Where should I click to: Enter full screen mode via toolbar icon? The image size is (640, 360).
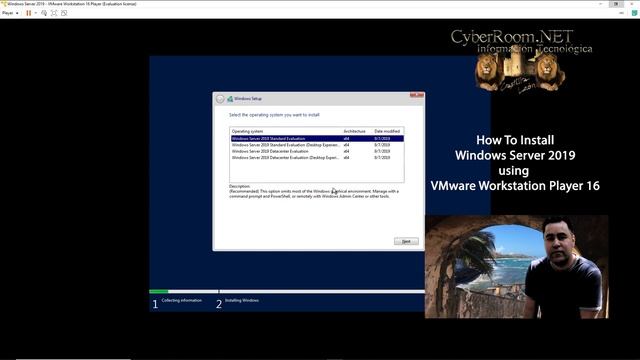click(54, 13)
